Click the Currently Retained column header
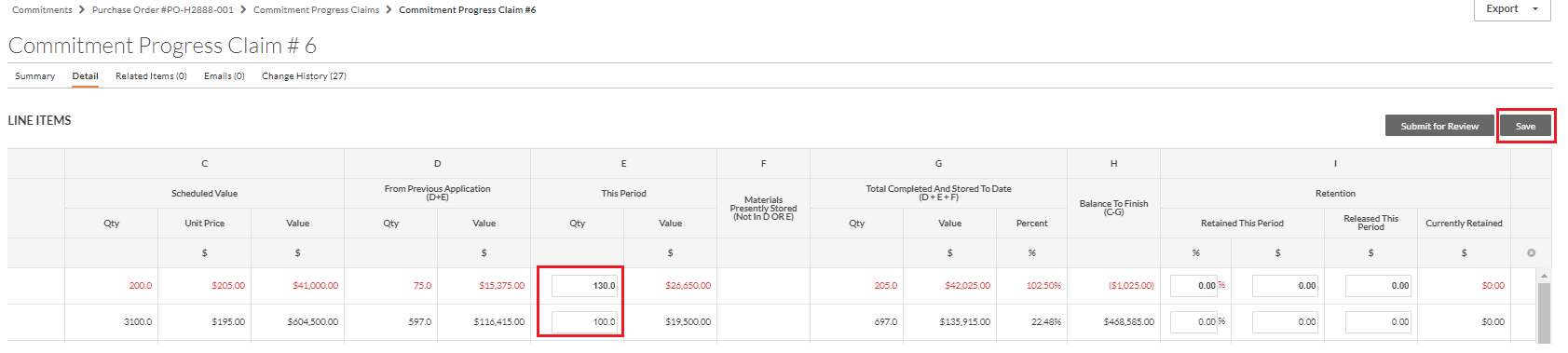This screenshot has height=353, width=1568. pos(1464,223)
